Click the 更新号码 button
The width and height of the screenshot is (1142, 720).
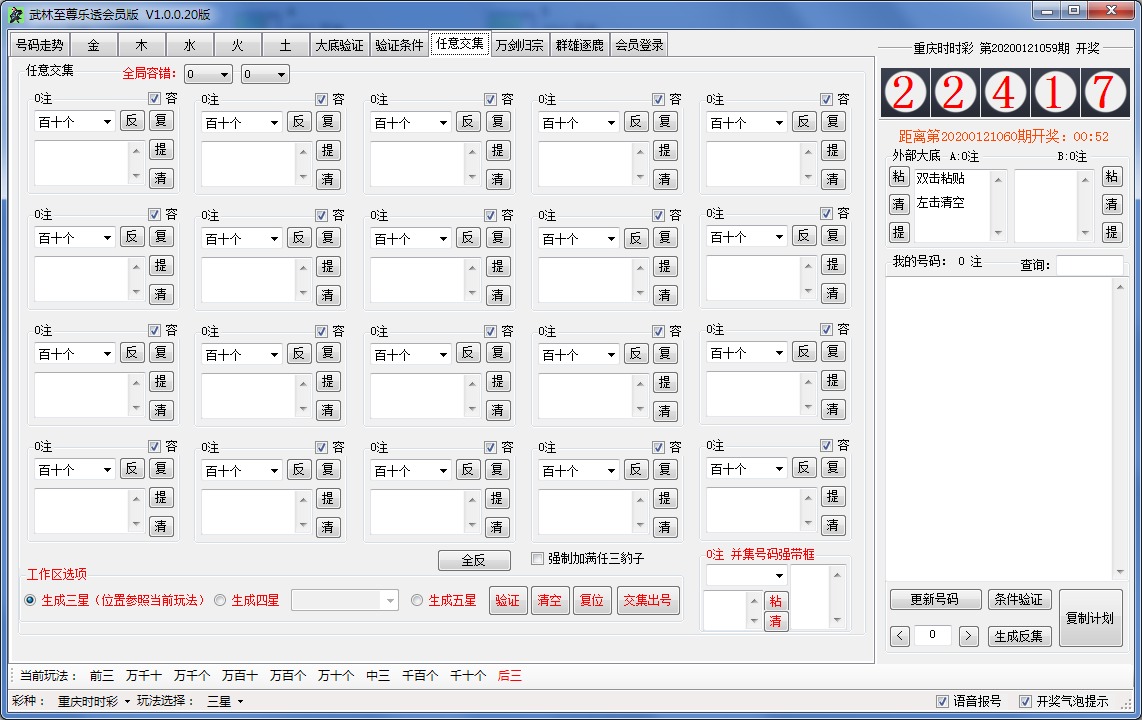[x=938, y=600]
